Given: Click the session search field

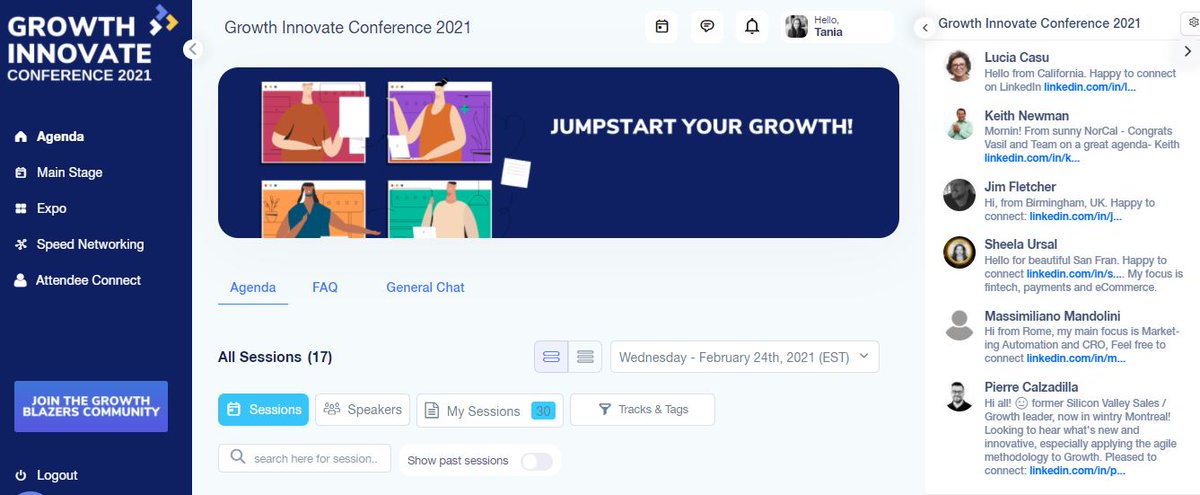Looking at the screenshot, I should tap(304, 458).
